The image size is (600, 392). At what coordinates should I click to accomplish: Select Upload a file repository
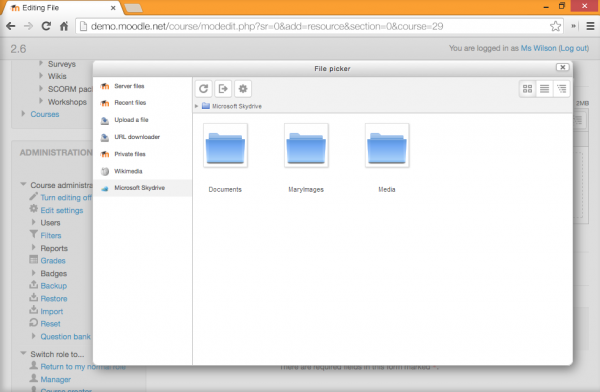click(x=142, y=120)
